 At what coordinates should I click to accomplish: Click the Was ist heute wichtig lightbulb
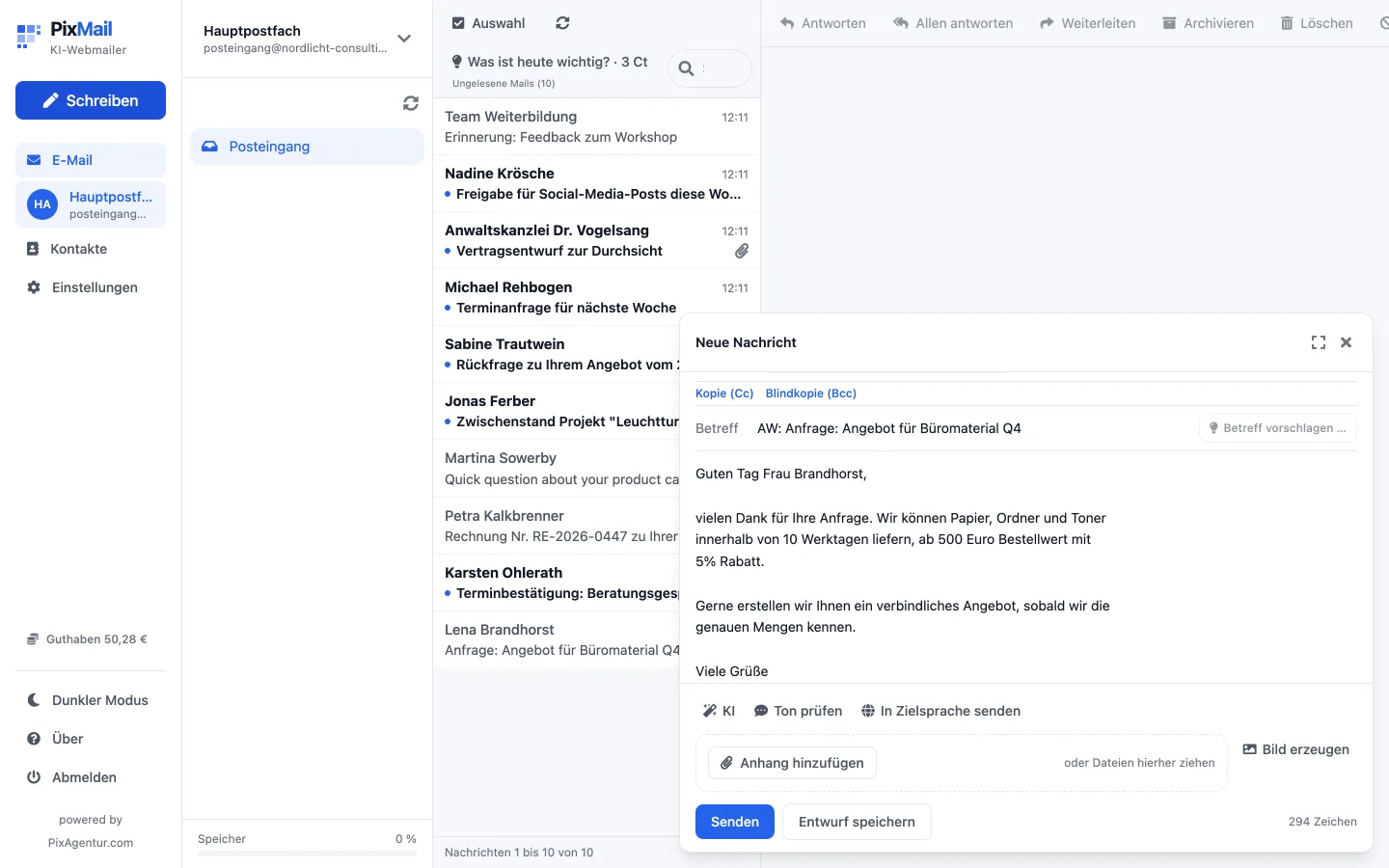[457, 62]
